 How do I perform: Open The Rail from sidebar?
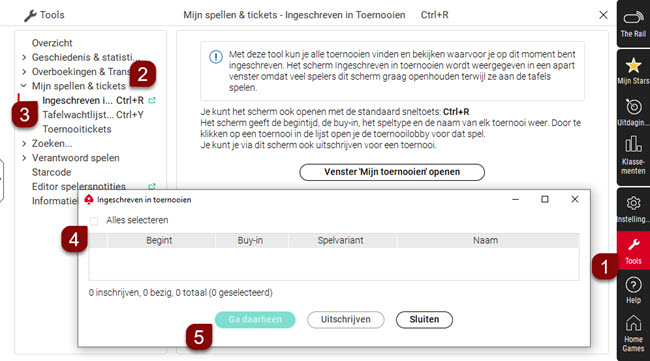(633, 24)
